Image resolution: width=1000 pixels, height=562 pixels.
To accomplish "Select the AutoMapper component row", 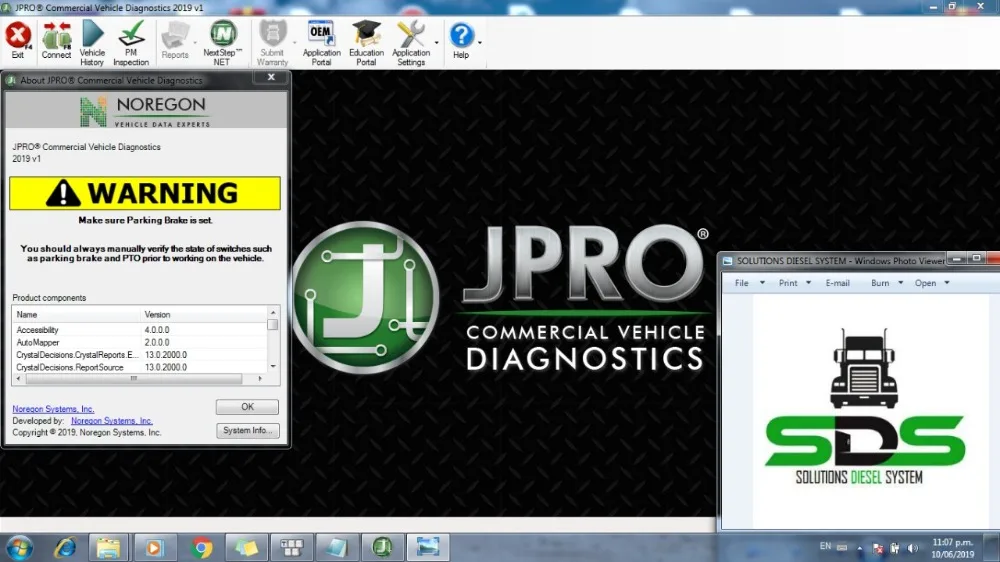I will [x=140, y=343].
